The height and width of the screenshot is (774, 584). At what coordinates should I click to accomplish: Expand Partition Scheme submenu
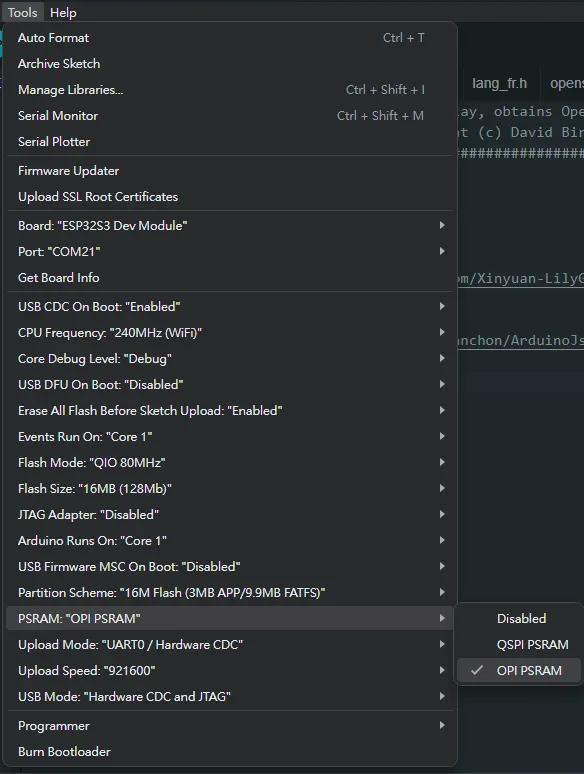(230, 592)
